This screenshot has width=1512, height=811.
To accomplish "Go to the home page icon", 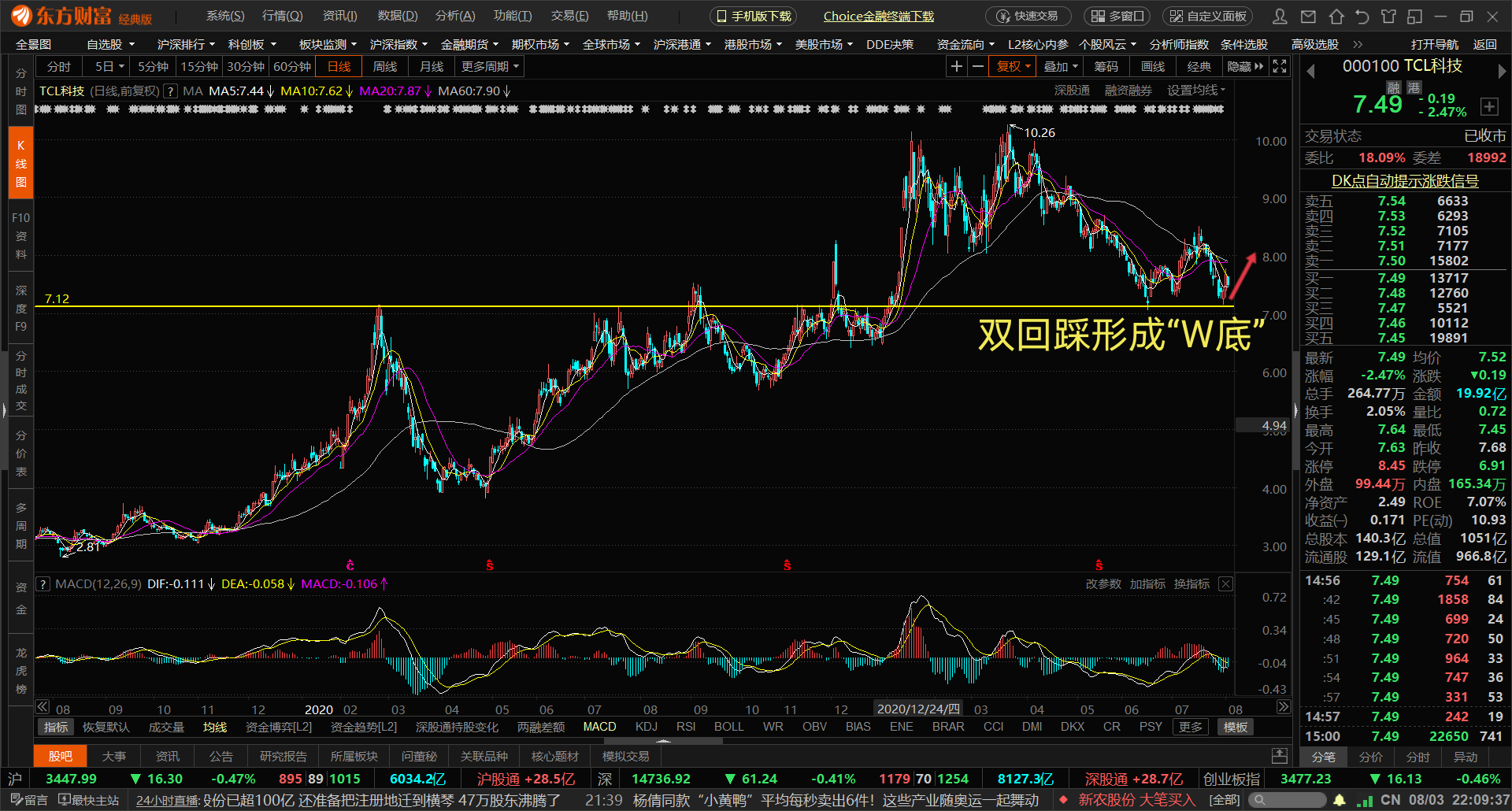I will [x=1336, y=17].
